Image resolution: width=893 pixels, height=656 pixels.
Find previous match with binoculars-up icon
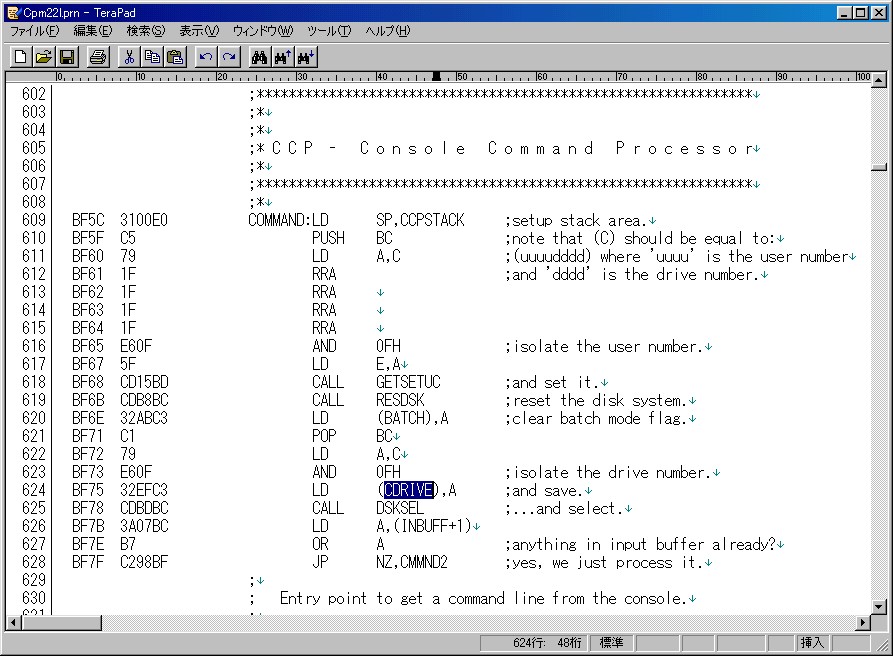click(x=283, y=57)
